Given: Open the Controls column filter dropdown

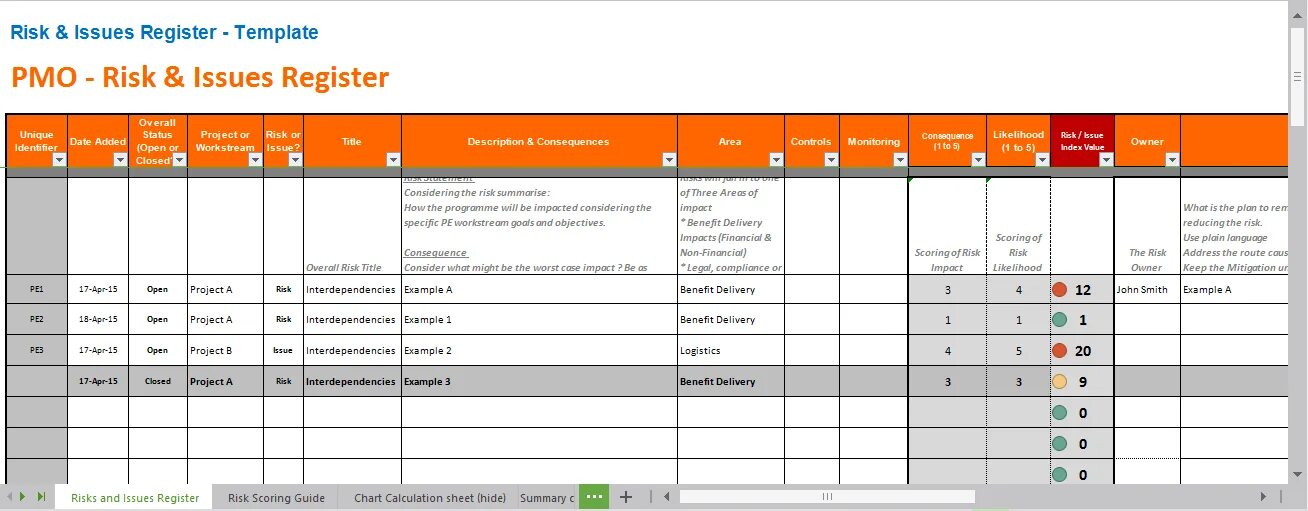Looking at the screenshot, I should pyautogui.click(x=830, y=160).
